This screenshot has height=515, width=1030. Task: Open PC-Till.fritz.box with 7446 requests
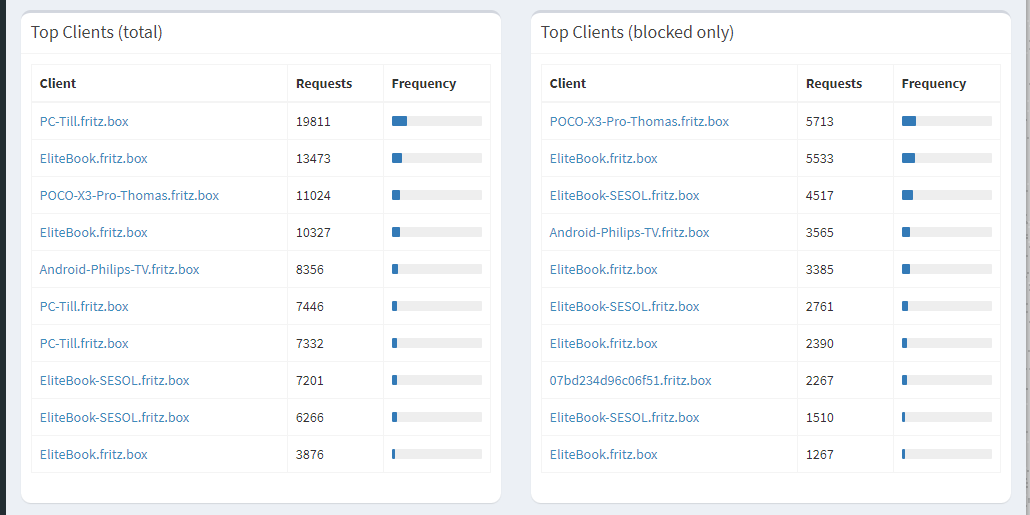pos(84,306)
